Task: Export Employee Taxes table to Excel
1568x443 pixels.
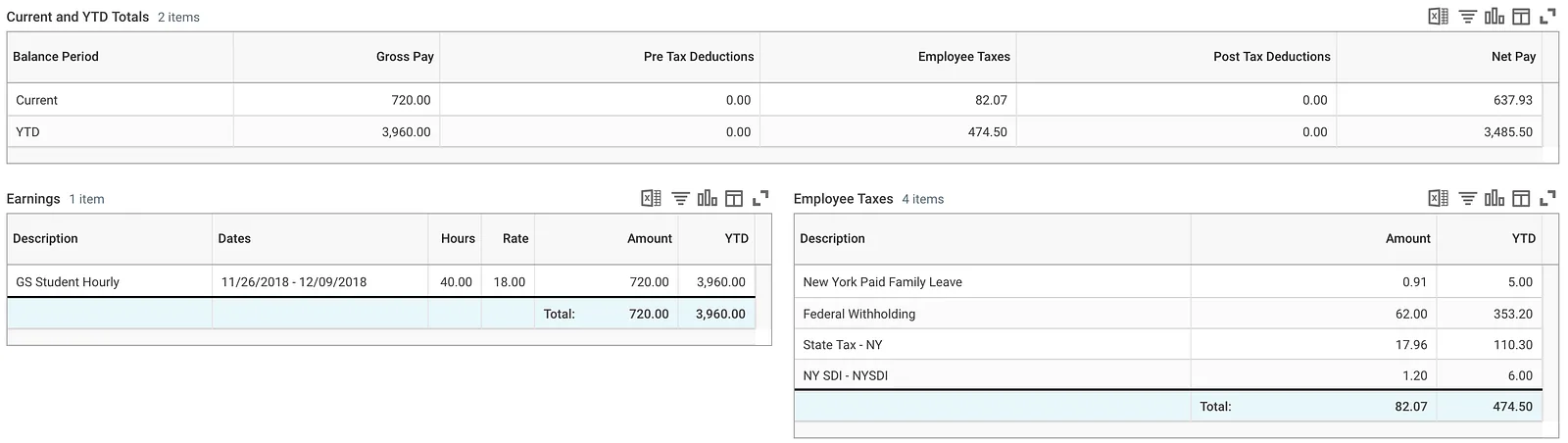Action: 1438,198
